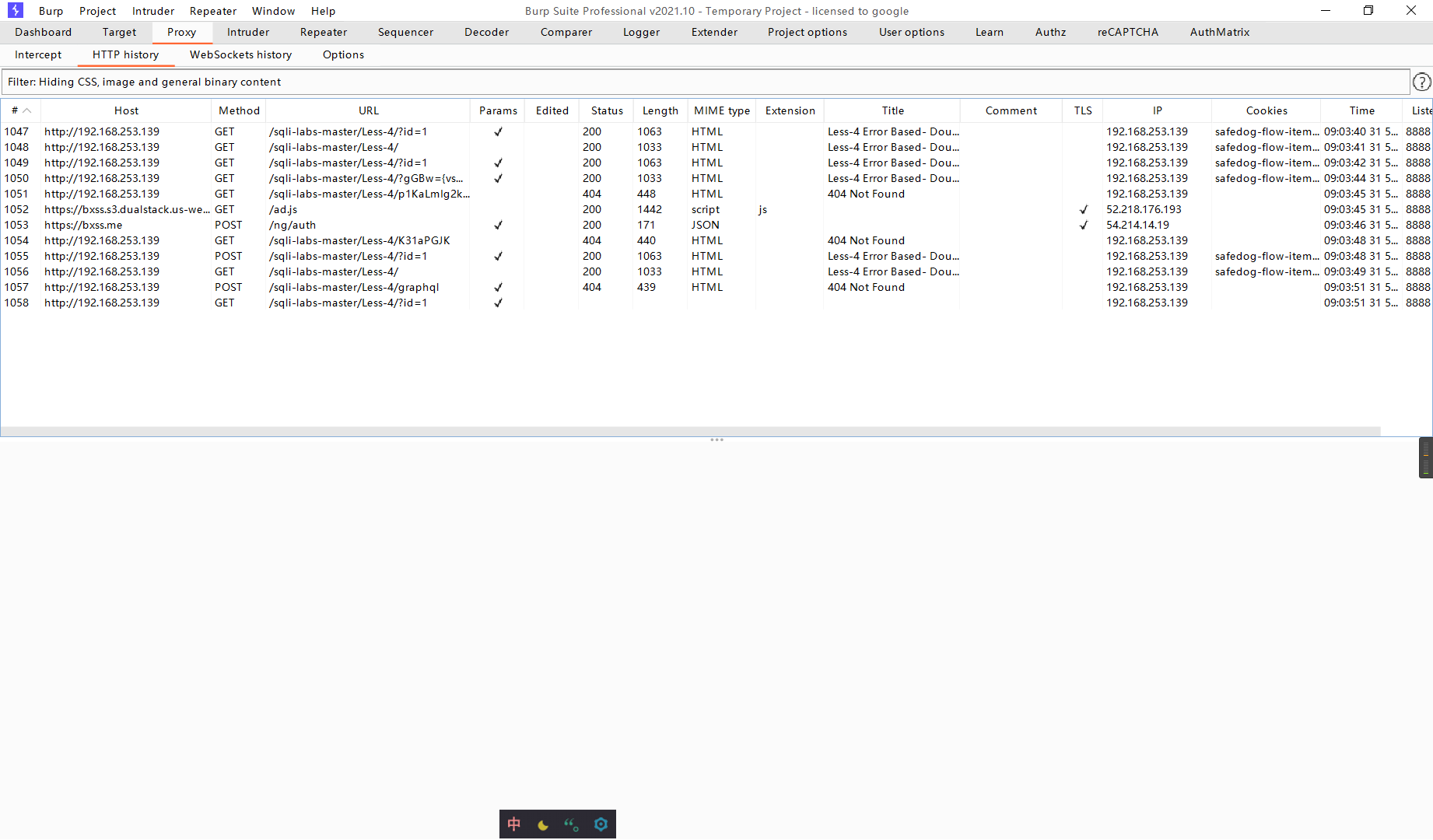
Task: Sort by the Edited column header
Action: (552, 110)
